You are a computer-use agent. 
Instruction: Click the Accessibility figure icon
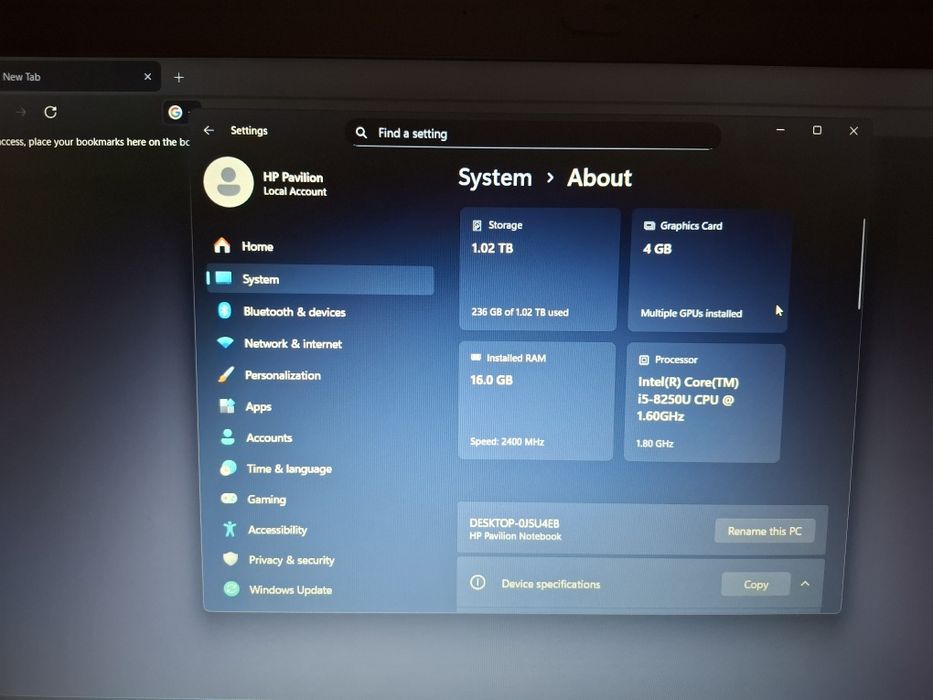click(x=230, y=529)
